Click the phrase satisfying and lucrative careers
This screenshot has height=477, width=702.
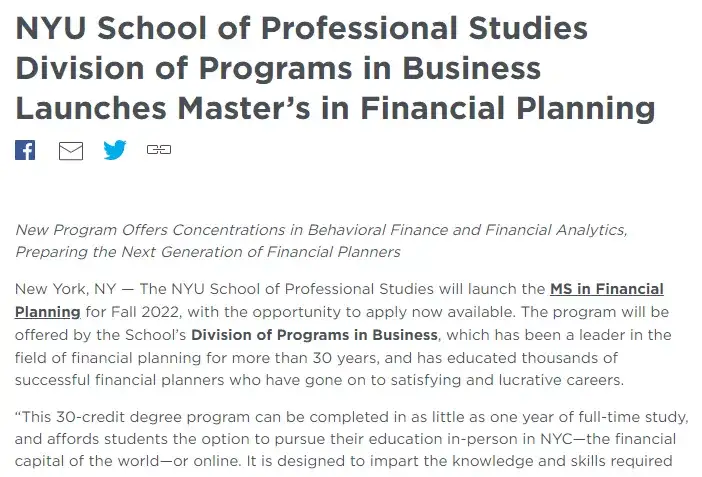(x=507, y=380)
